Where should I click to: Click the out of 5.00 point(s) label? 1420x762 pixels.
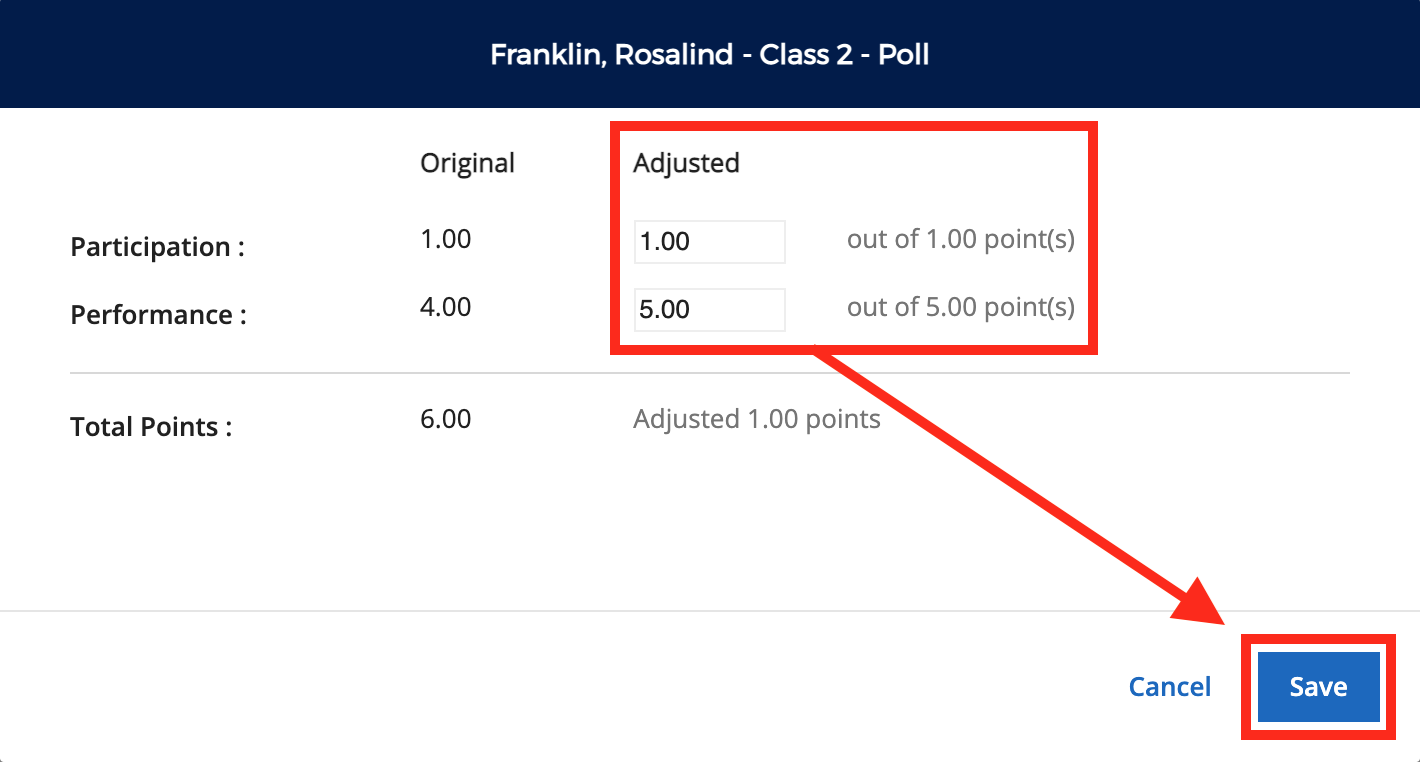959,307
